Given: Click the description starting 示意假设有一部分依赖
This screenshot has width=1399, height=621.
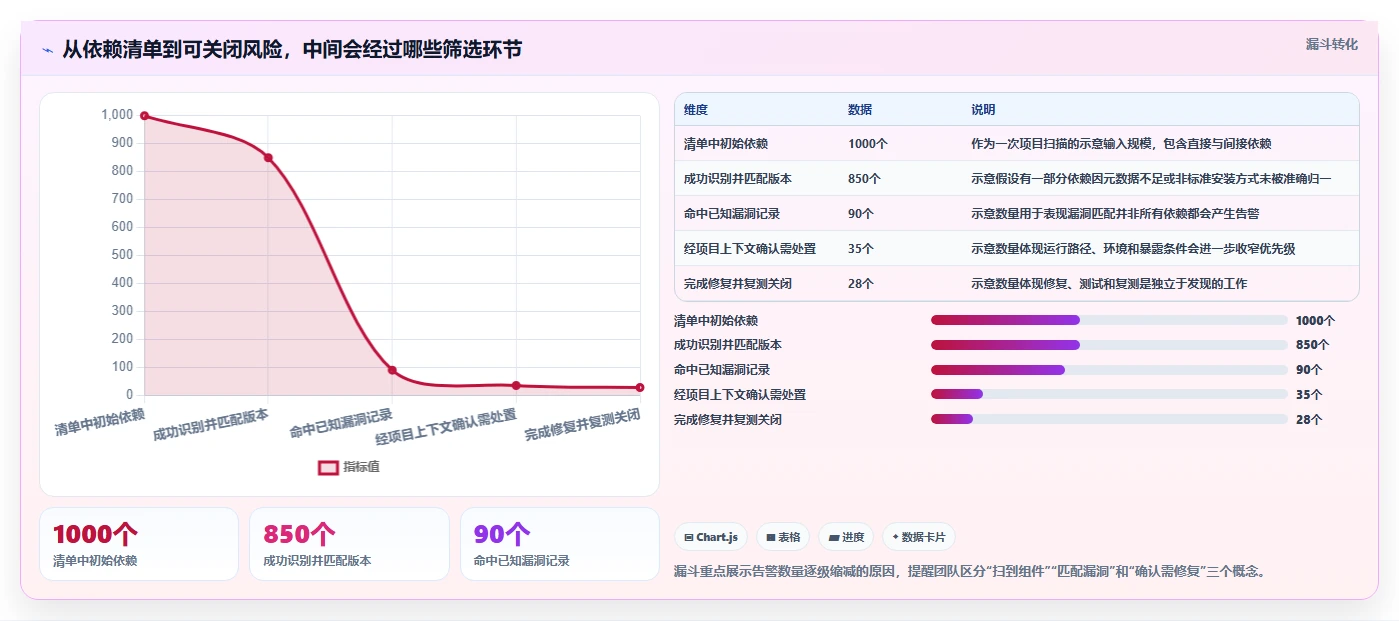Looking at the screenshot, I should coord(1151,178).
